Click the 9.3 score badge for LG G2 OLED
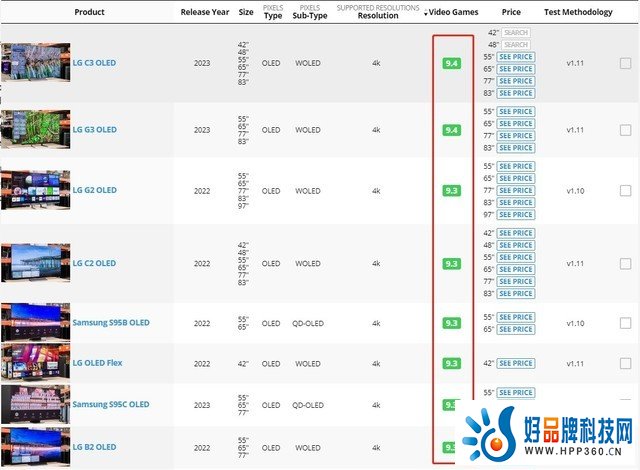The image size is (640, 470). click(452, 191)
